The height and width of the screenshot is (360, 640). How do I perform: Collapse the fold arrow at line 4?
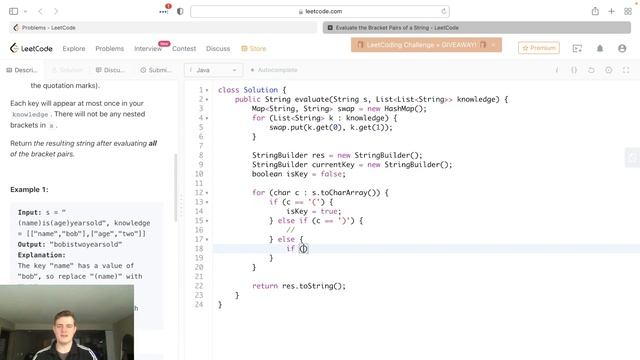coord(207,118)
